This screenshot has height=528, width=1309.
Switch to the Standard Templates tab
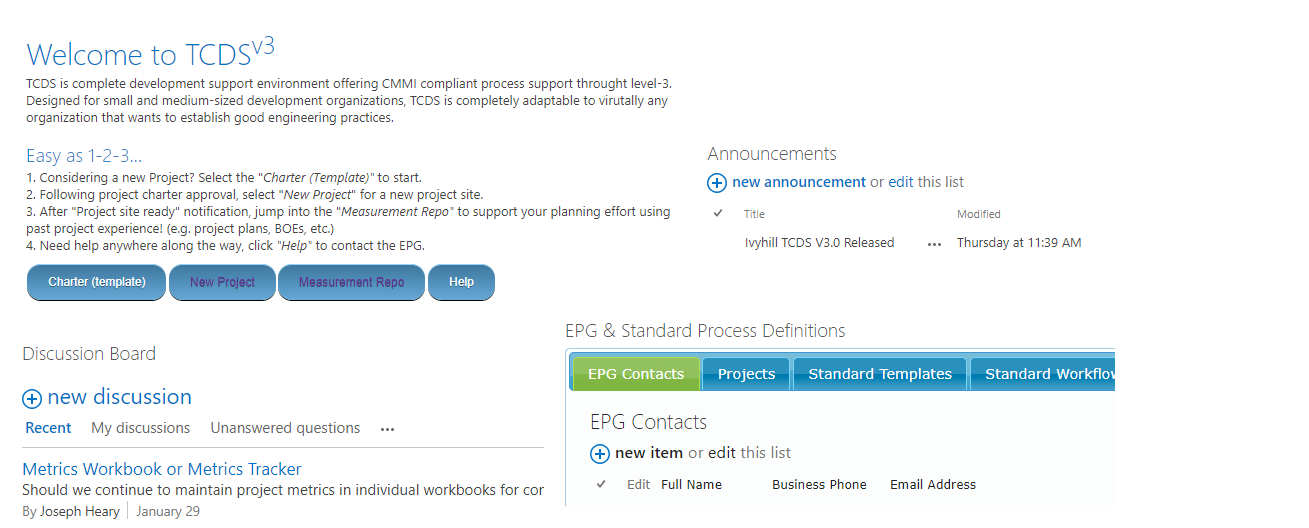[x=880, y=374]
